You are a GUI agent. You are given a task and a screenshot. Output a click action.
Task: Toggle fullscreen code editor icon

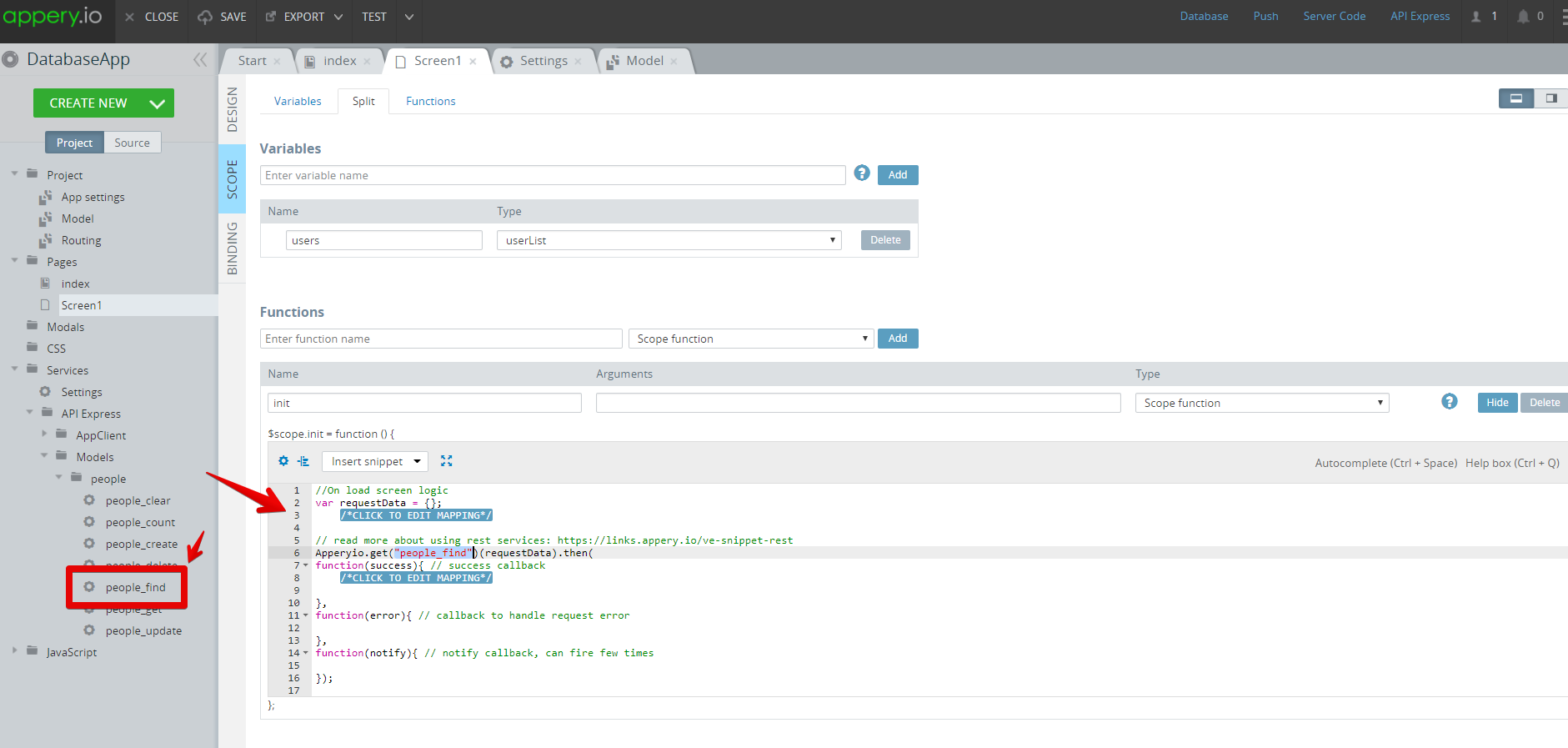(447, 461)
